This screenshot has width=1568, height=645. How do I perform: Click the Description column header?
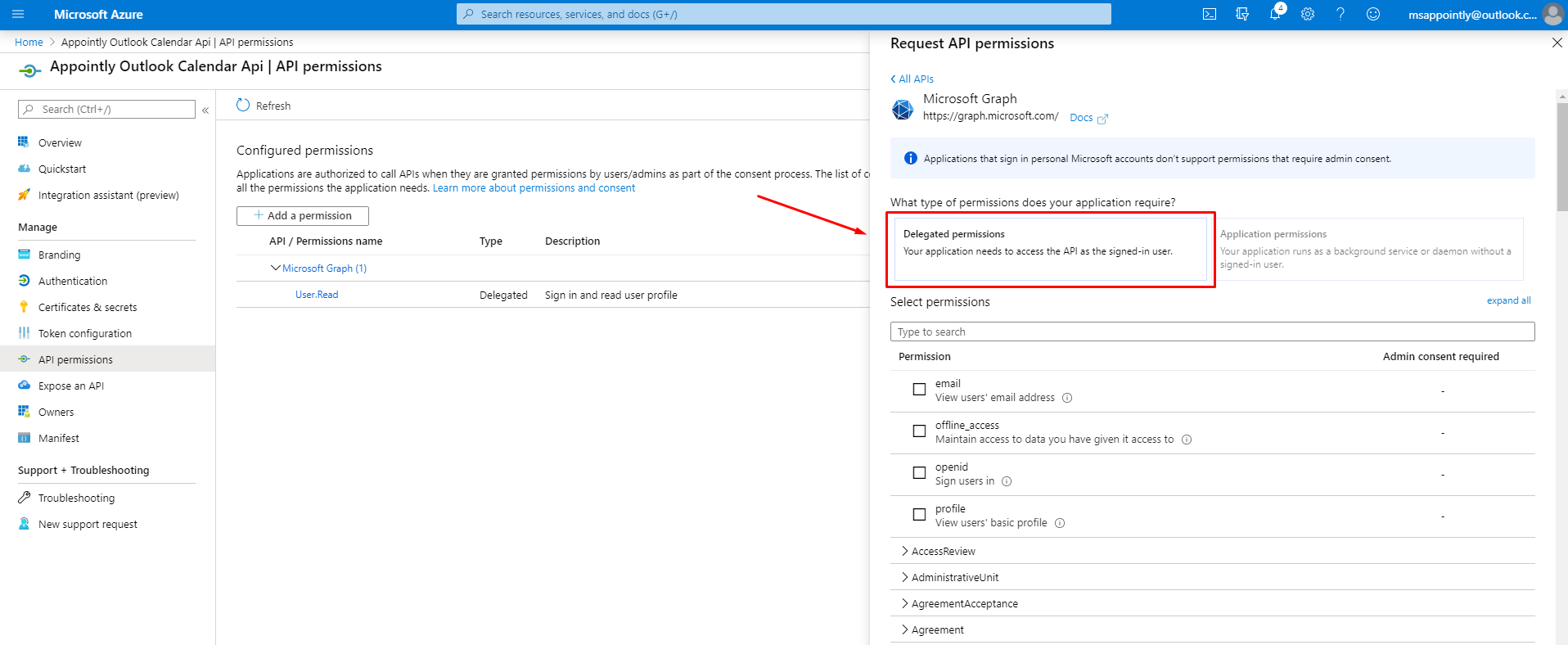(x=573, y=241)
